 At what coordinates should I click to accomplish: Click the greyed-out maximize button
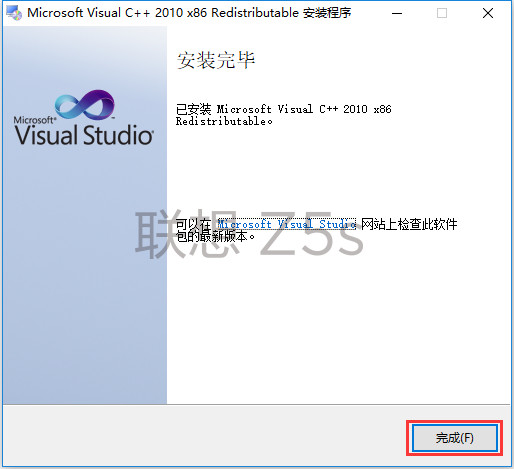coord(442,13)
